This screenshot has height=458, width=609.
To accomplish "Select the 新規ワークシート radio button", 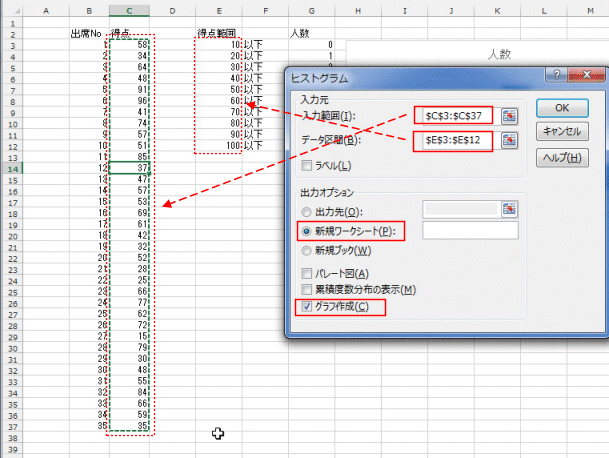I will [x=307, y=231].
